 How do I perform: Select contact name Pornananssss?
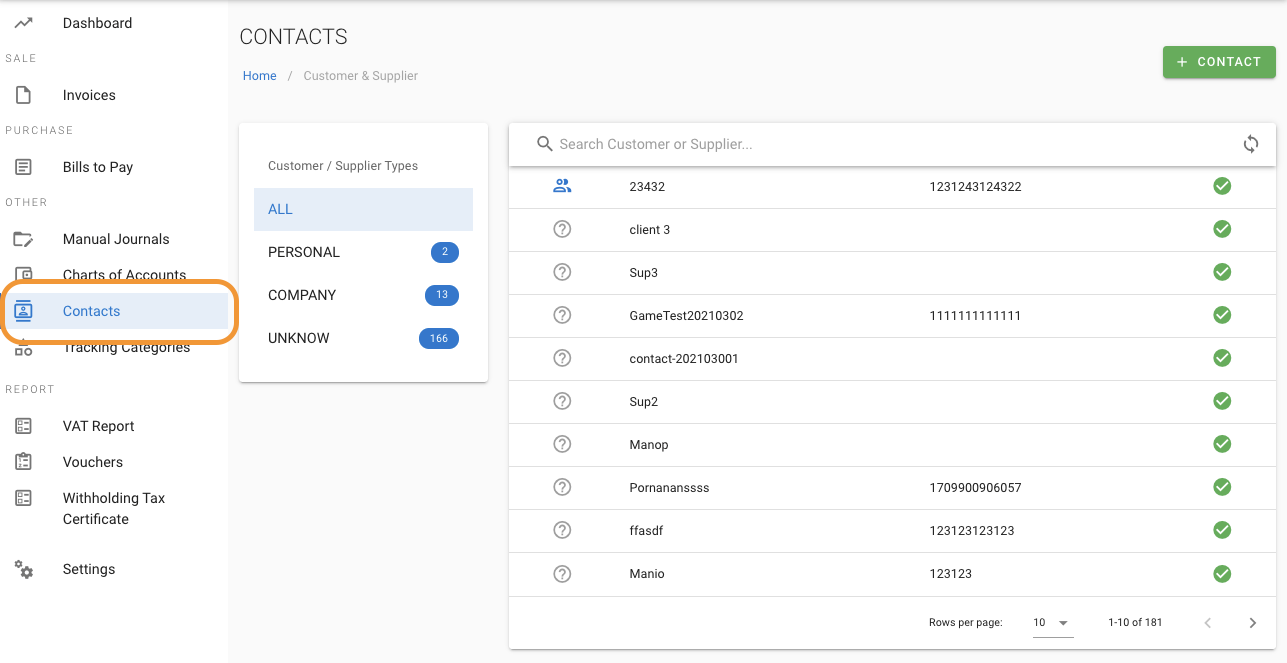669,488
